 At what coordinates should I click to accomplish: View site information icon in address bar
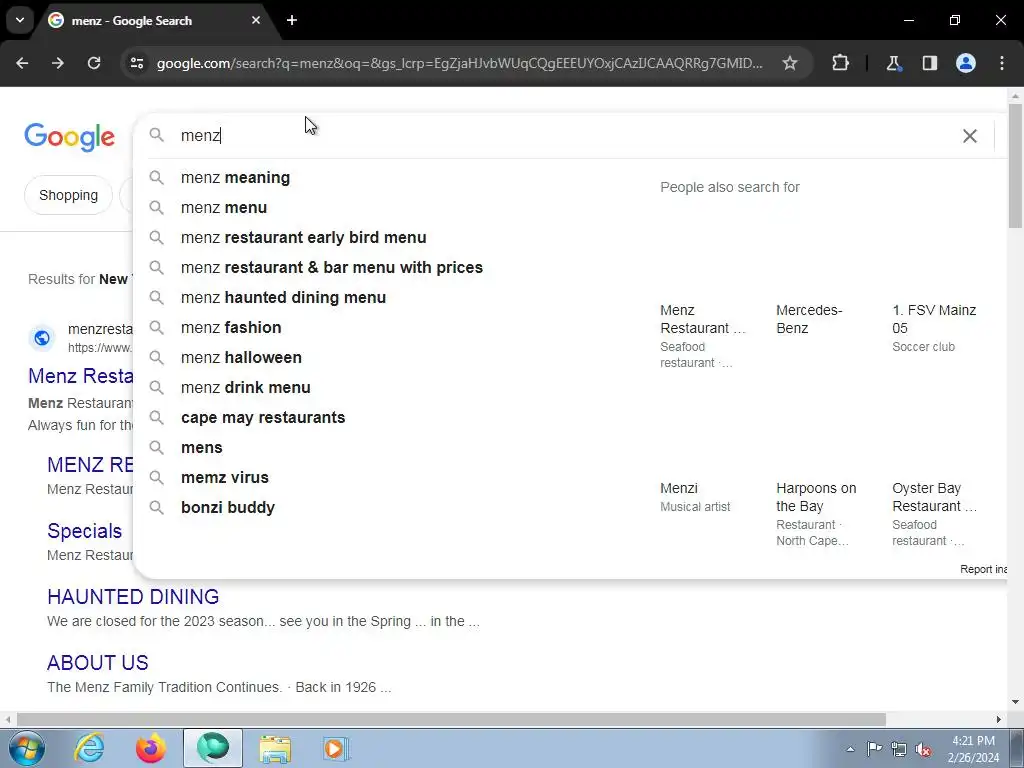[137, 63]
